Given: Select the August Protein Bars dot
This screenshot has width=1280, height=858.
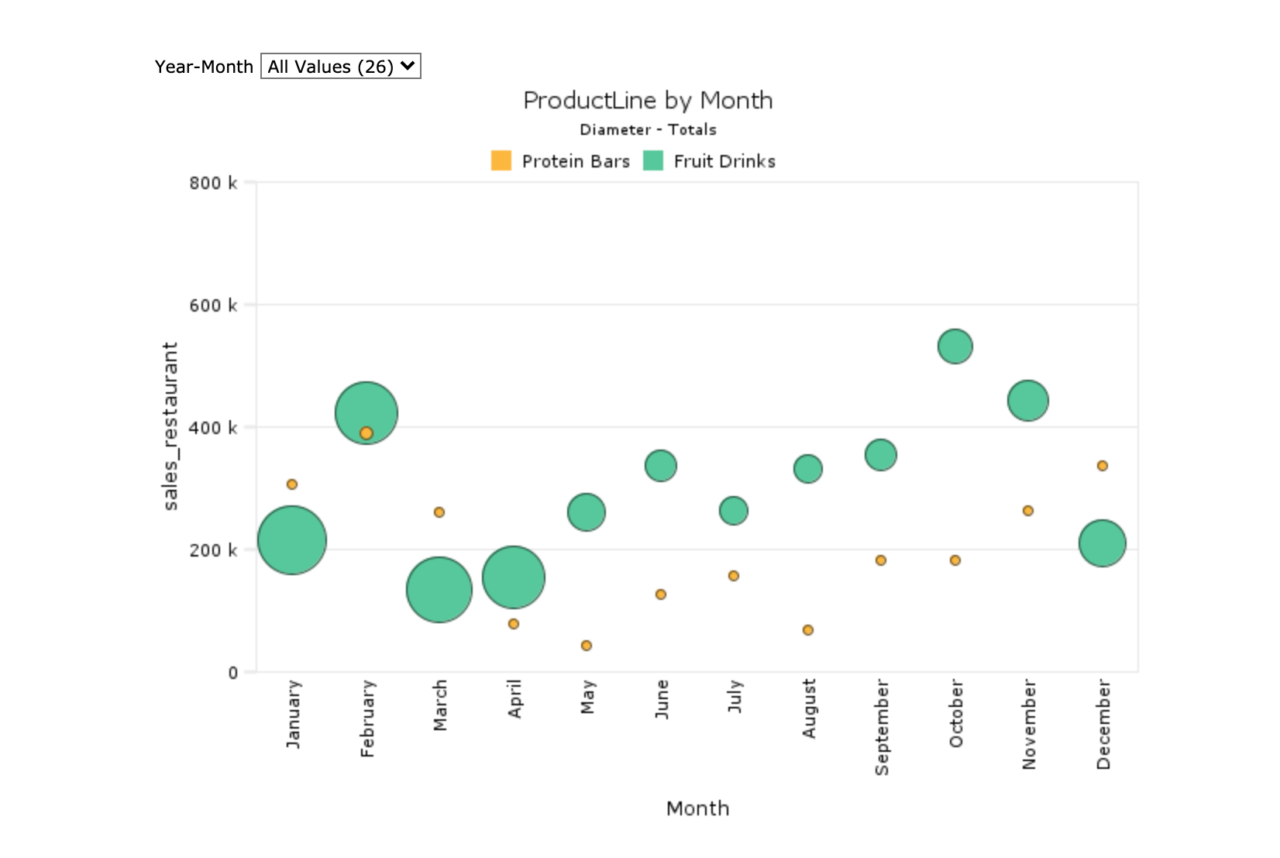Looking at the screenshot, I should pyautogui.click(x=808, y=630).
